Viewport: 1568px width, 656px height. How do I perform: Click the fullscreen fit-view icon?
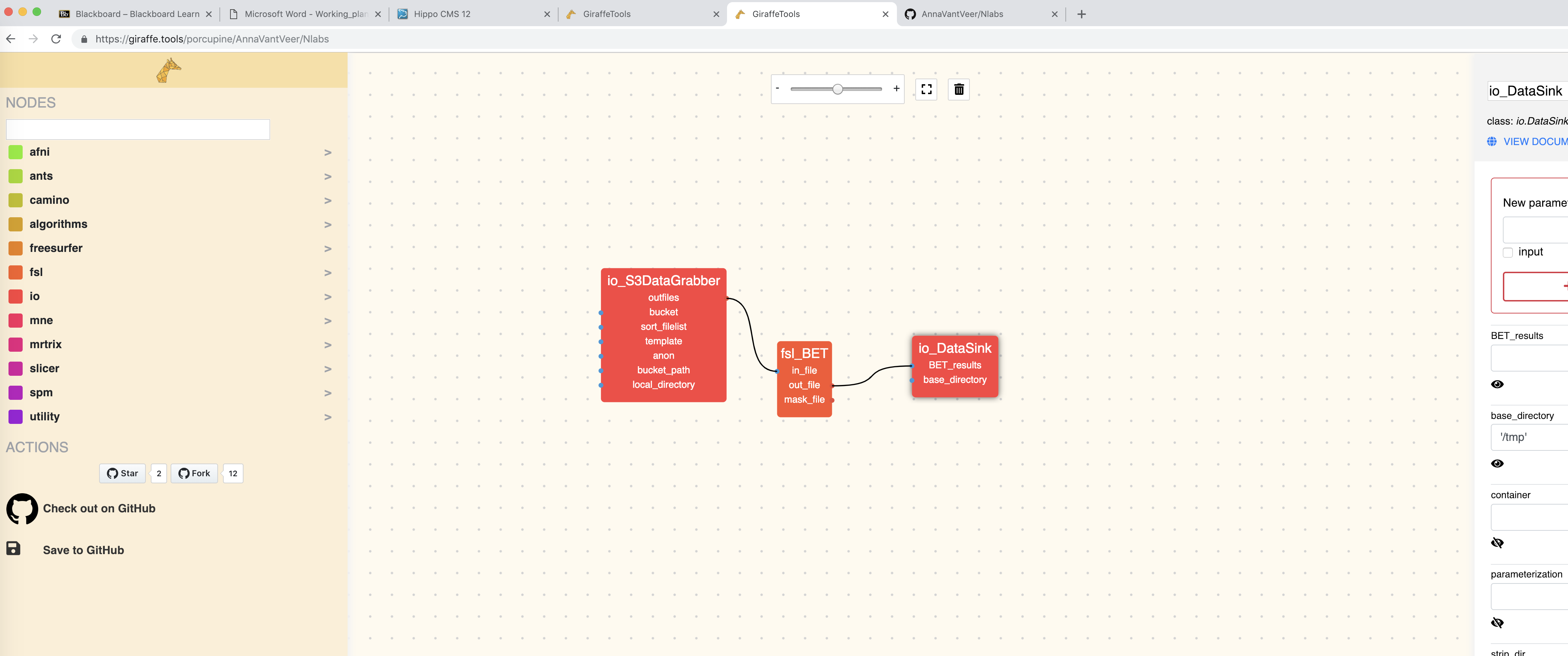pos(926,90)
